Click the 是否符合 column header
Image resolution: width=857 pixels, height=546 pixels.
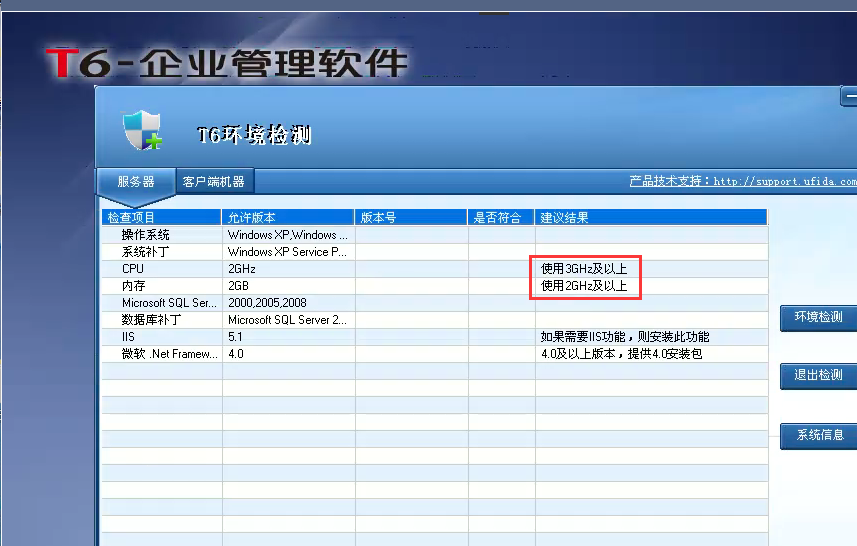tap(501, 218)
